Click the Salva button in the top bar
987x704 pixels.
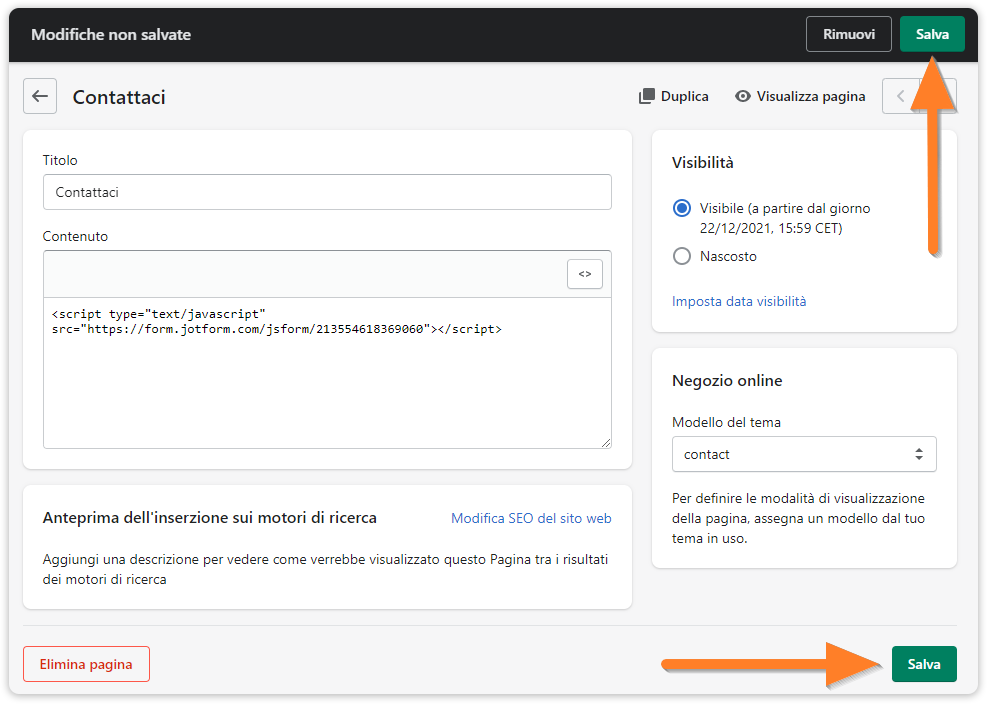[932, 34]
